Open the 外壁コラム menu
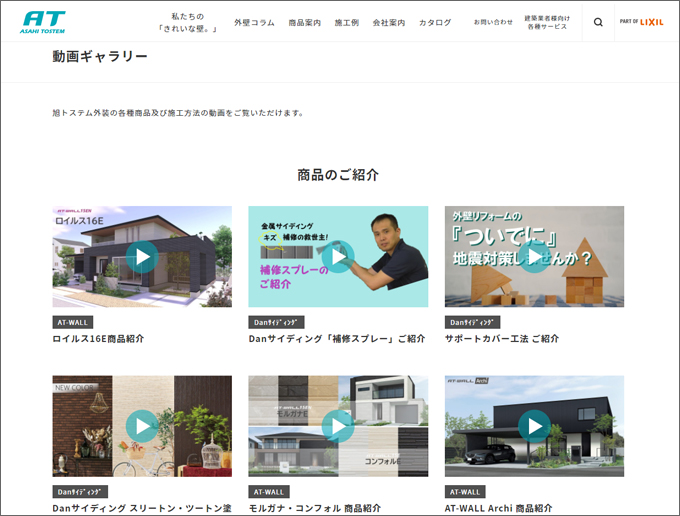This screenshot has width=680, height=516. pos(254,22)
